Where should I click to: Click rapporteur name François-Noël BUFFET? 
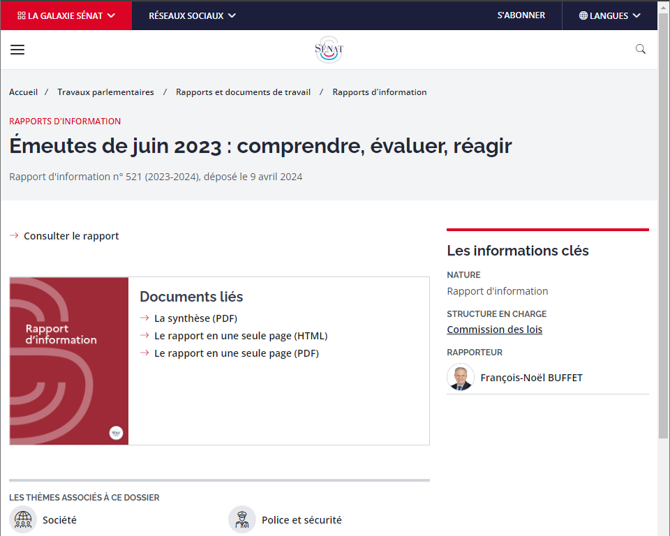click(x=531, y=378)
